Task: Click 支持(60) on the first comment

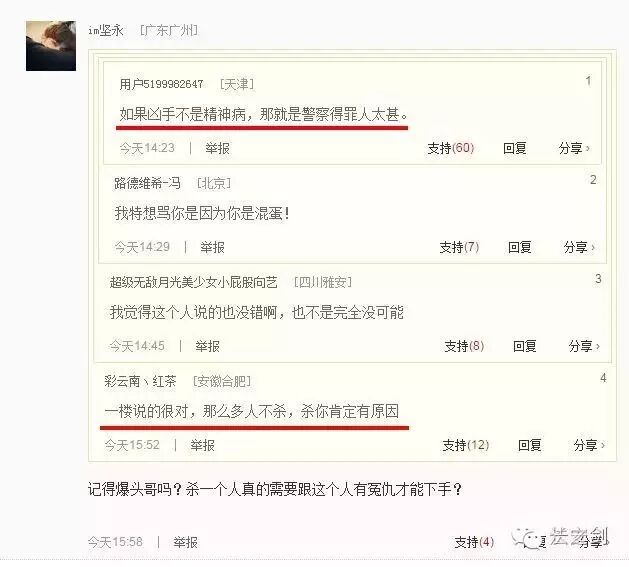Action: pyautogui.click(x=450, y=148)
